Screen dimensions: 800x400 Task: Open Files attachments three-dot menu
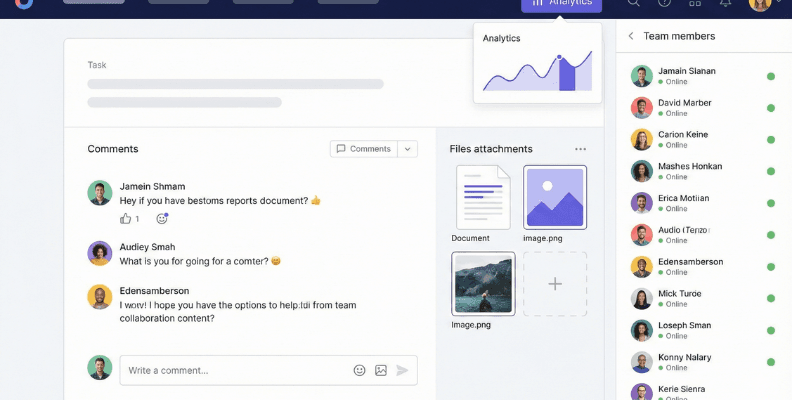pyautogui.click(x=580, y=149)
